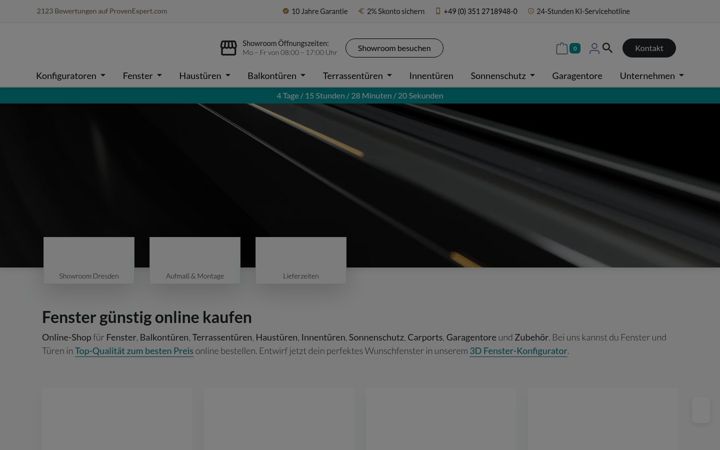Click the 24-Stunden KI-Servicehotline clock icon

pyautogui.click(x=531, y=11)
